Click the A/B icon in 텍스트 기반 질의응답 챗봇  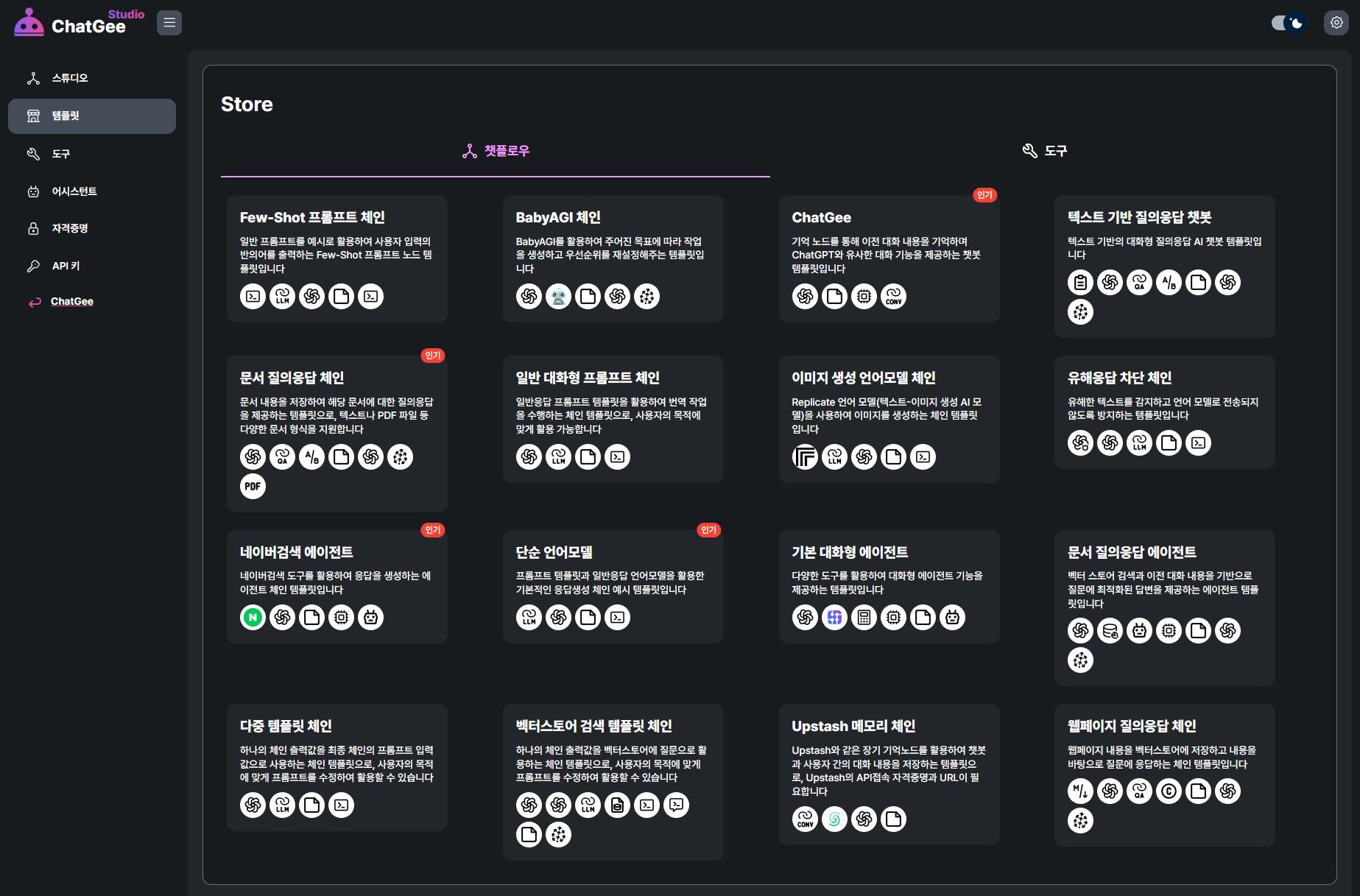[x=1169, y=282]
